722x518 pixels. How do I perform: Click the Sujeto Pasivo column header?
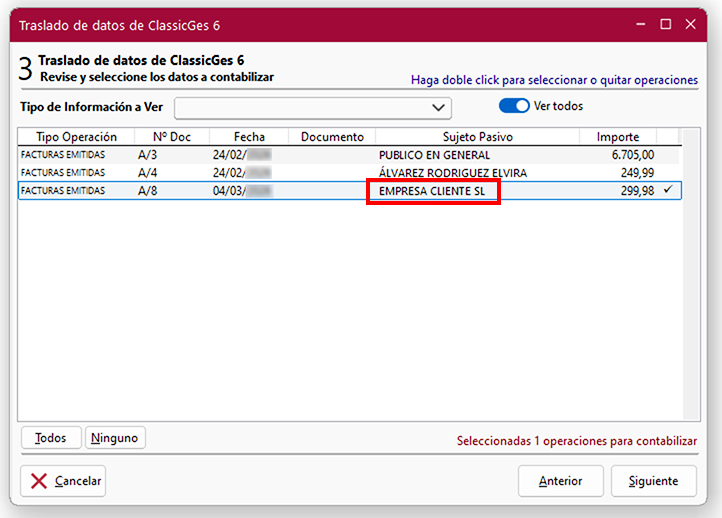pos(478,137)
